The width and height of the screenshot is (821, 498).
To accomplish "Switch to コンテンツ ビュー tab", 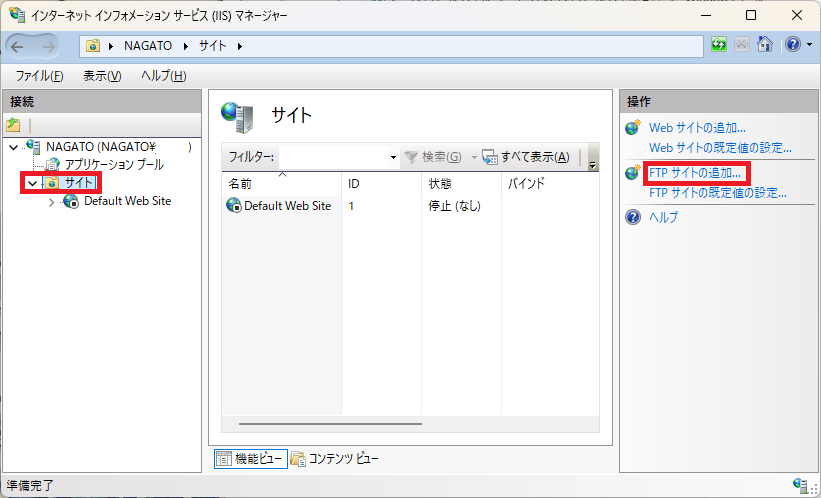I will pyautogui.click(x=335, y=459).
